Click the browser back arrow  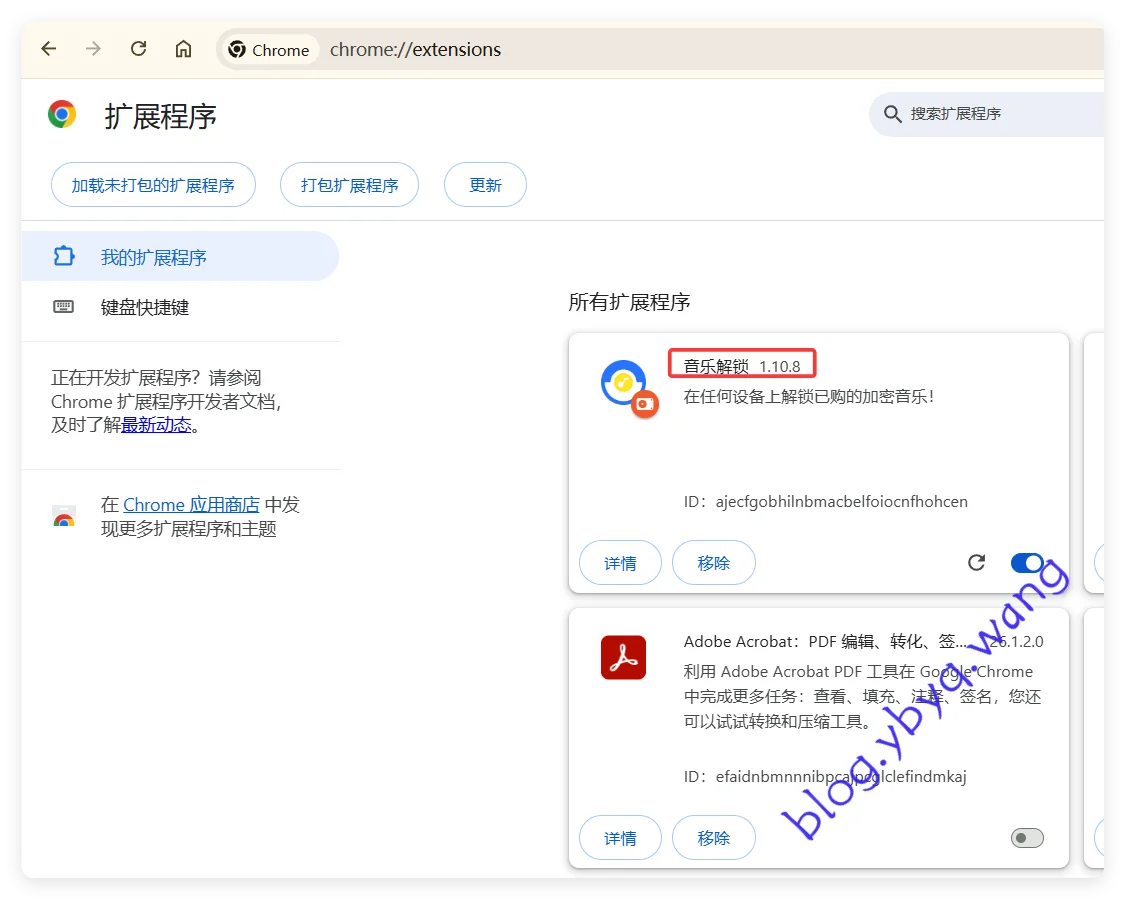pos(48,49)
